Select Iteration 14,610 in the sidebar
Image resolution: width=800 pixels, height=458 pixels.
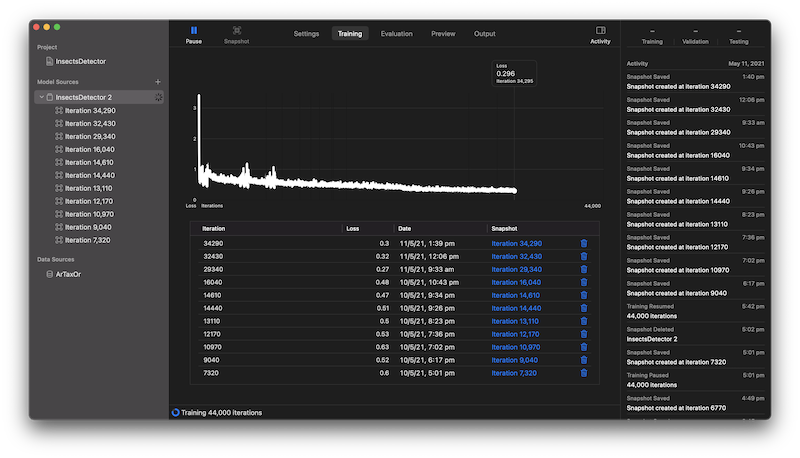tap(89, 162)
